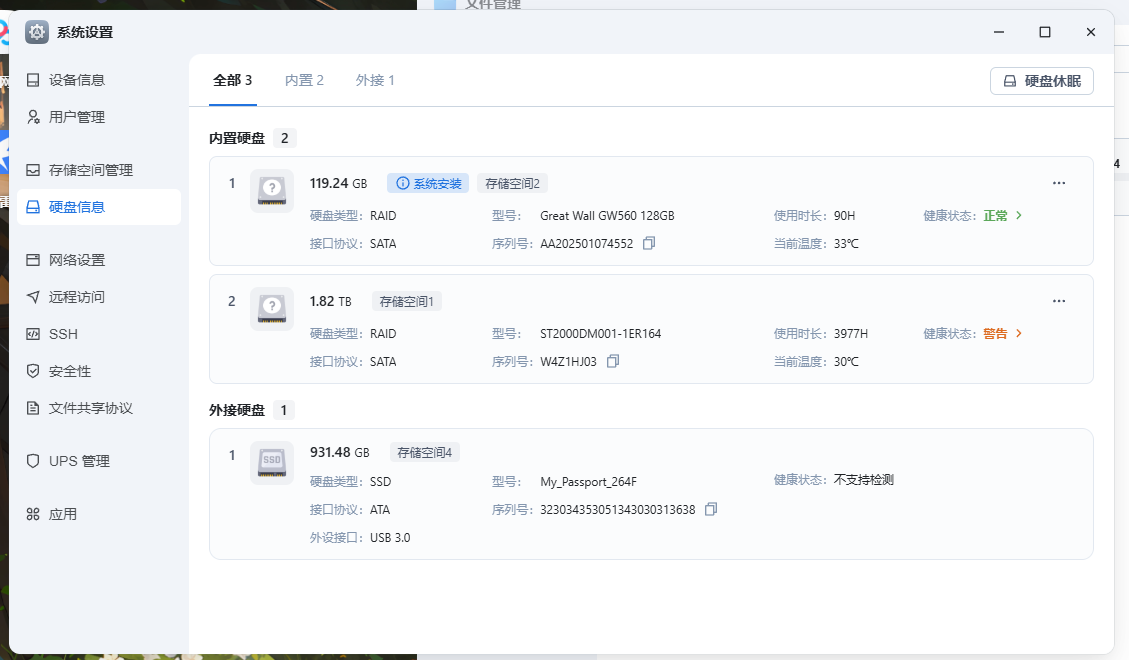1129x660 pixels.
Task: Click the 931.48 GB SSD icon
Action: click(x=272, y=462)
